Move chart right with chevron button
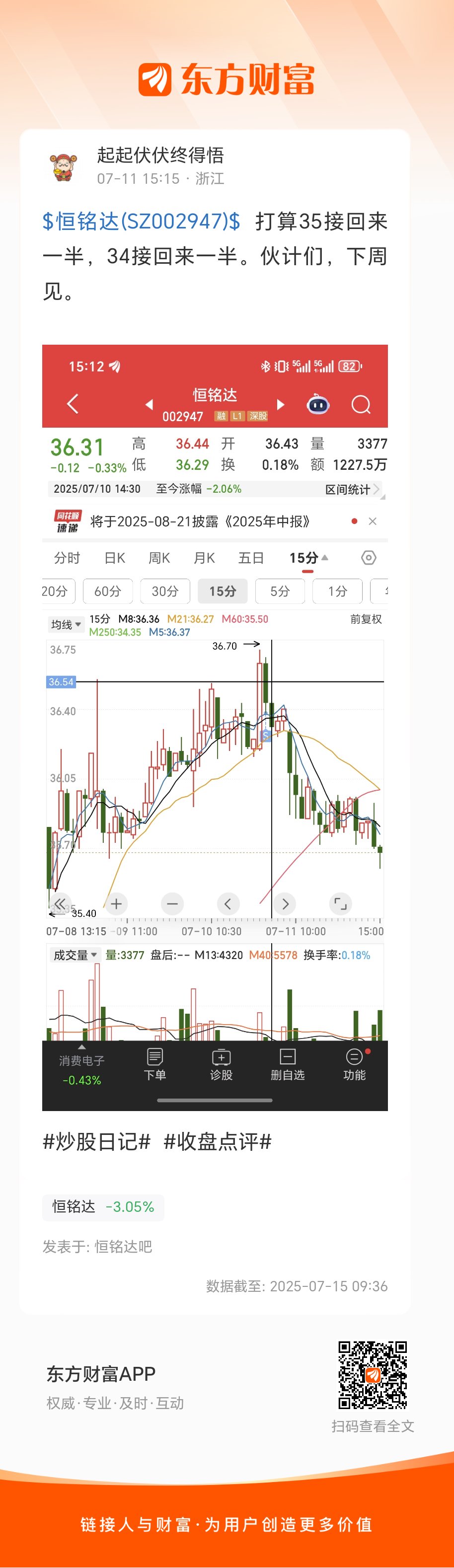The height and width of the screenshot is (1568, 454). (x=285, y=903)
